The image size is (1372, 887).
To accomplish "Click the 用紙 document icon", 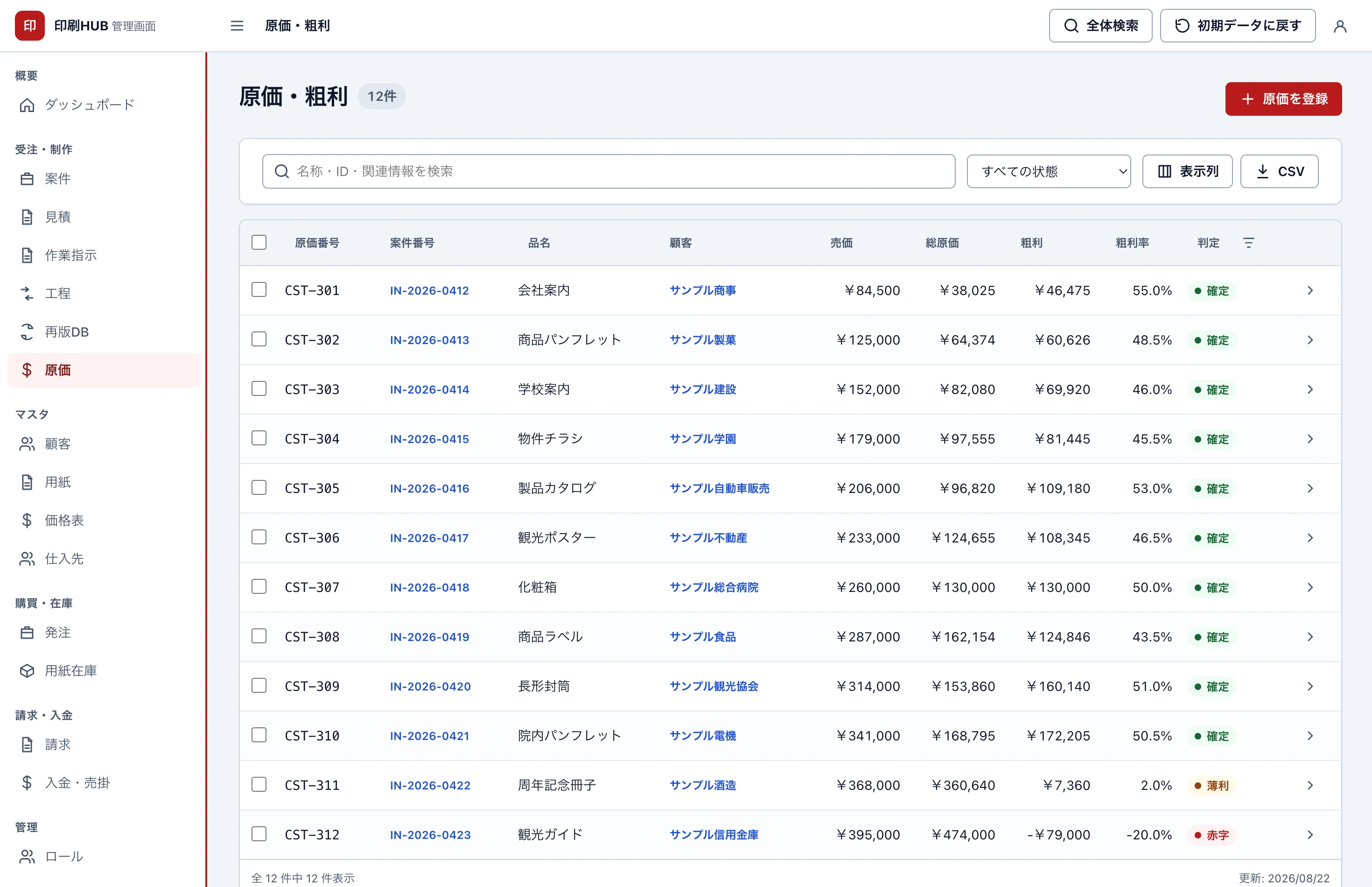I will coord(27,482).
